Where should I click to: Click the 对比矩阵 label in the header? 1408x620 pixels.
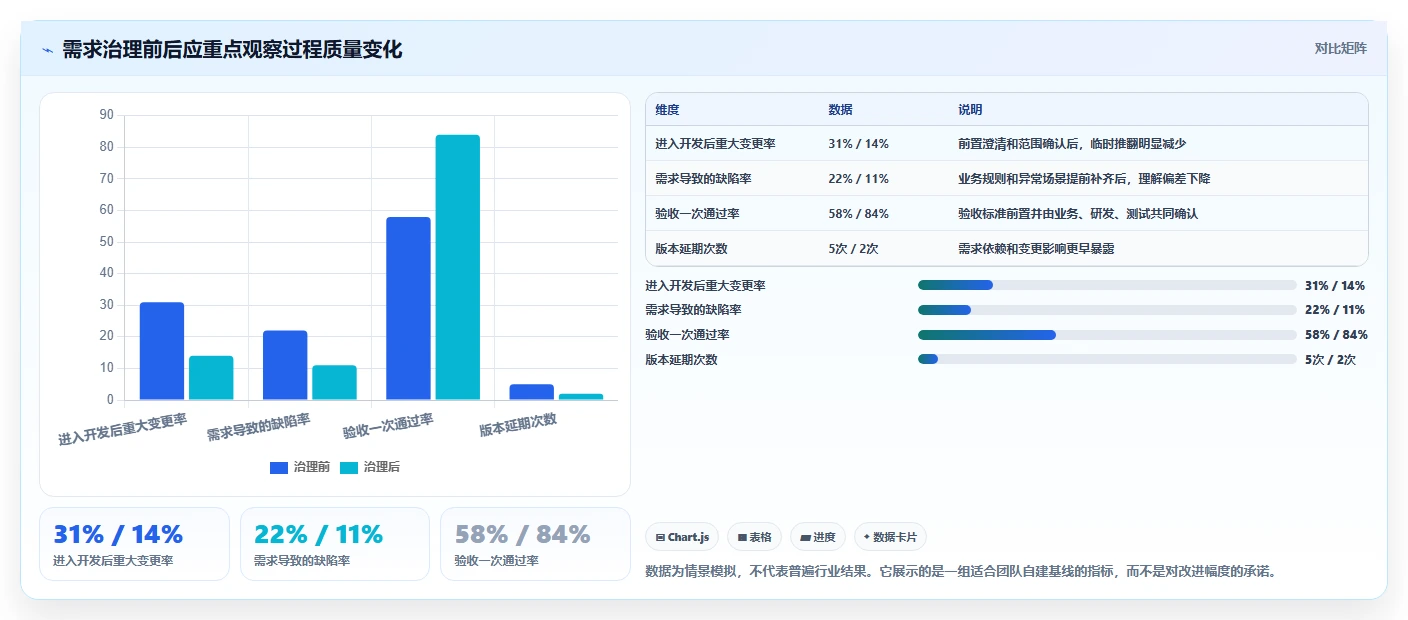coord(1340,48)
